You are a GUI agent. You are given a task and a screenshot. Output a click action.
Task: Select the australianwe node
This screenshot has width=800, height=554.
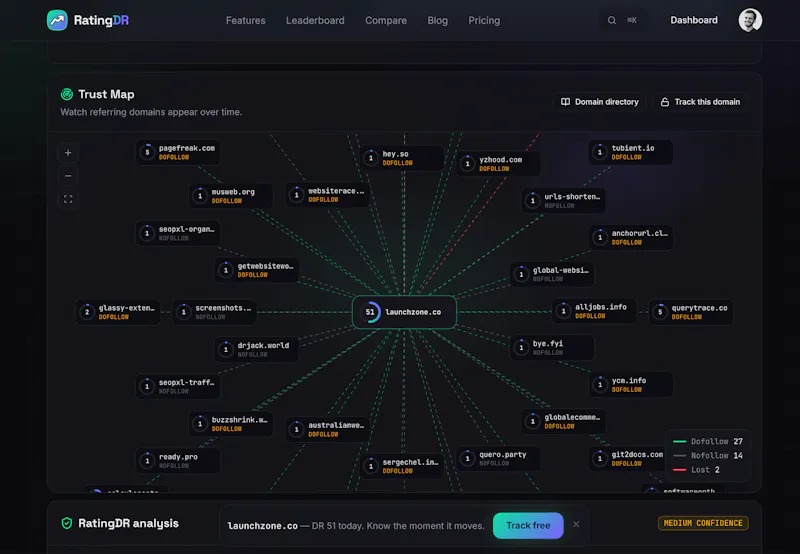[x=328, y=429]
